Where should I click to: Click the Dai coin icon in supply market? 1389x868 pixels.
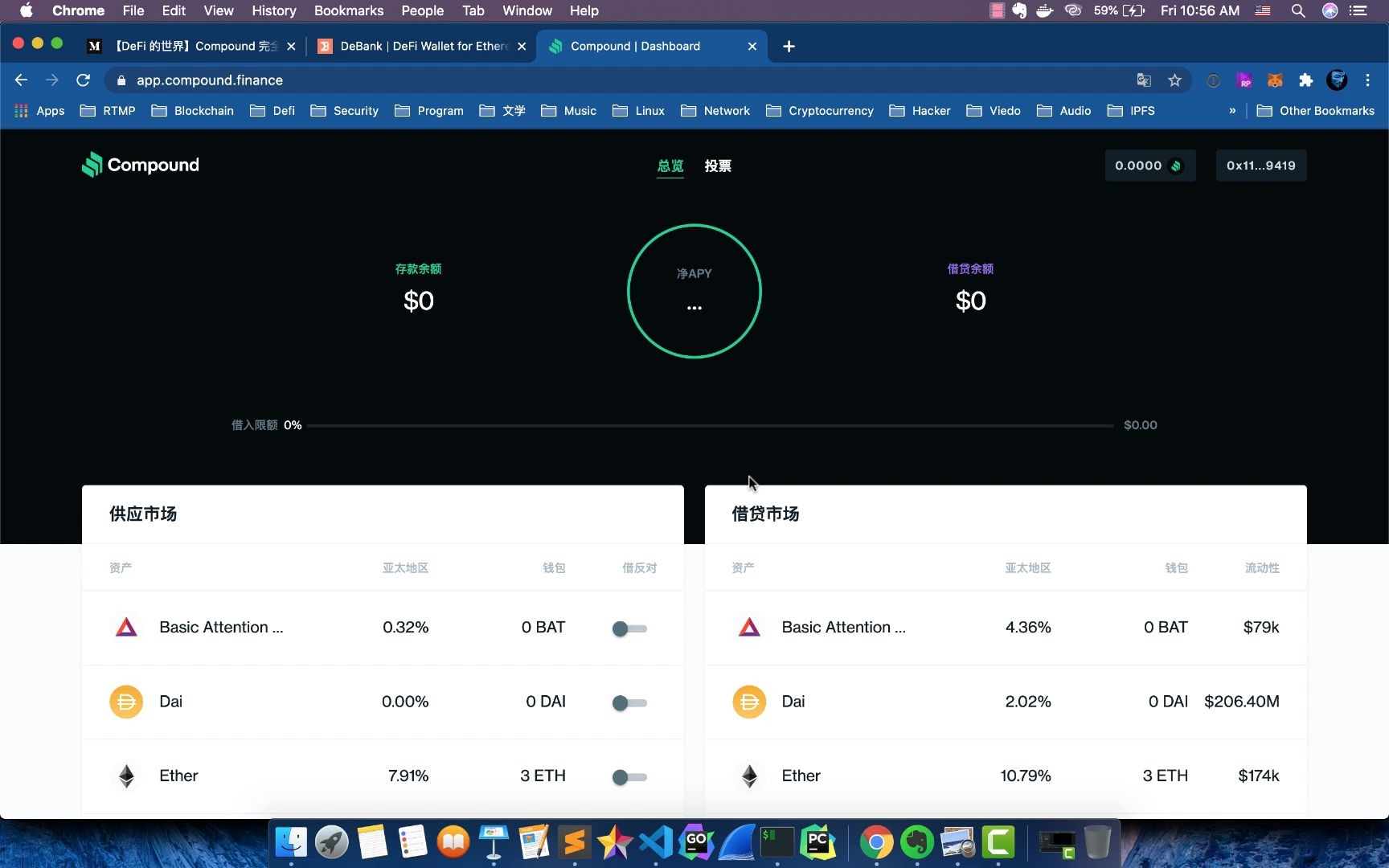(126, 702)
